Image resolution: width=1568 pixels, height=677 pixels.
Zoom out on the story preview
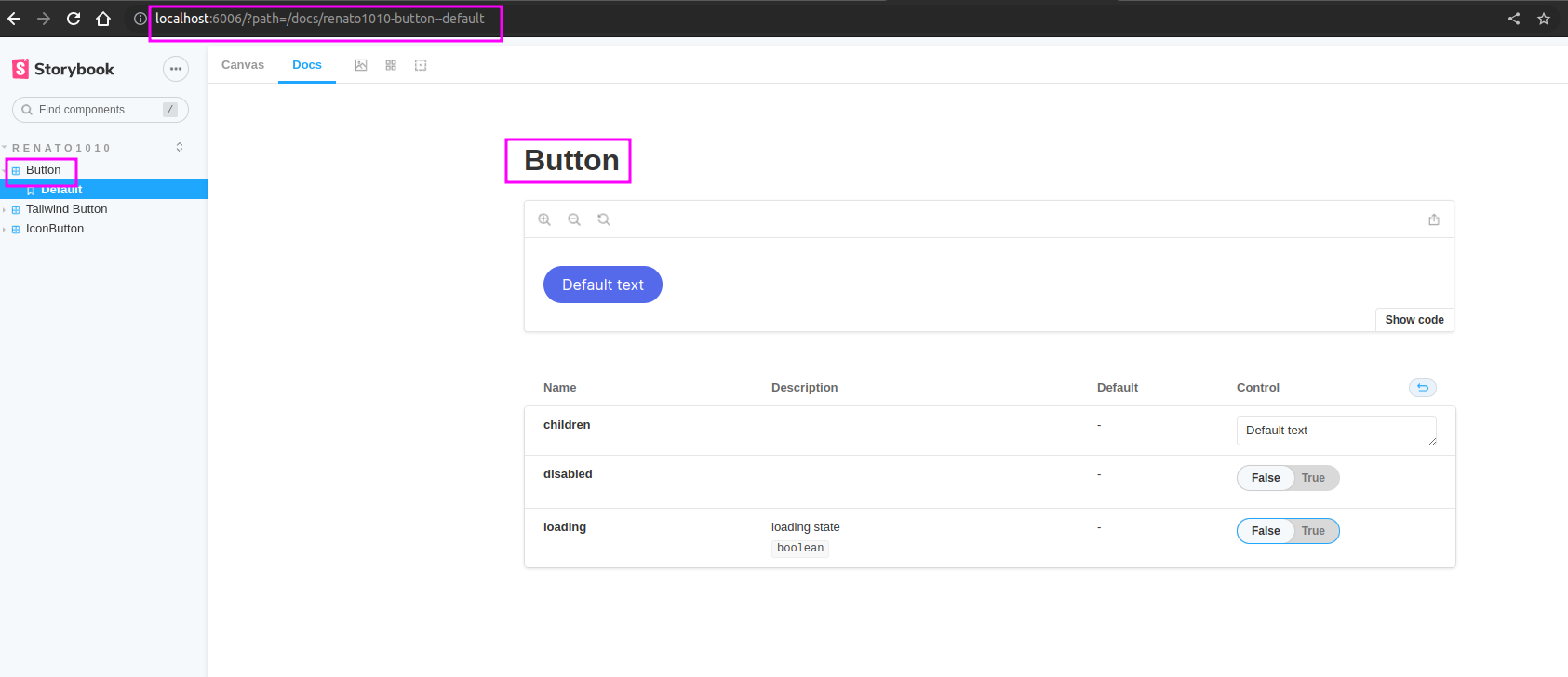pos(574,219)
